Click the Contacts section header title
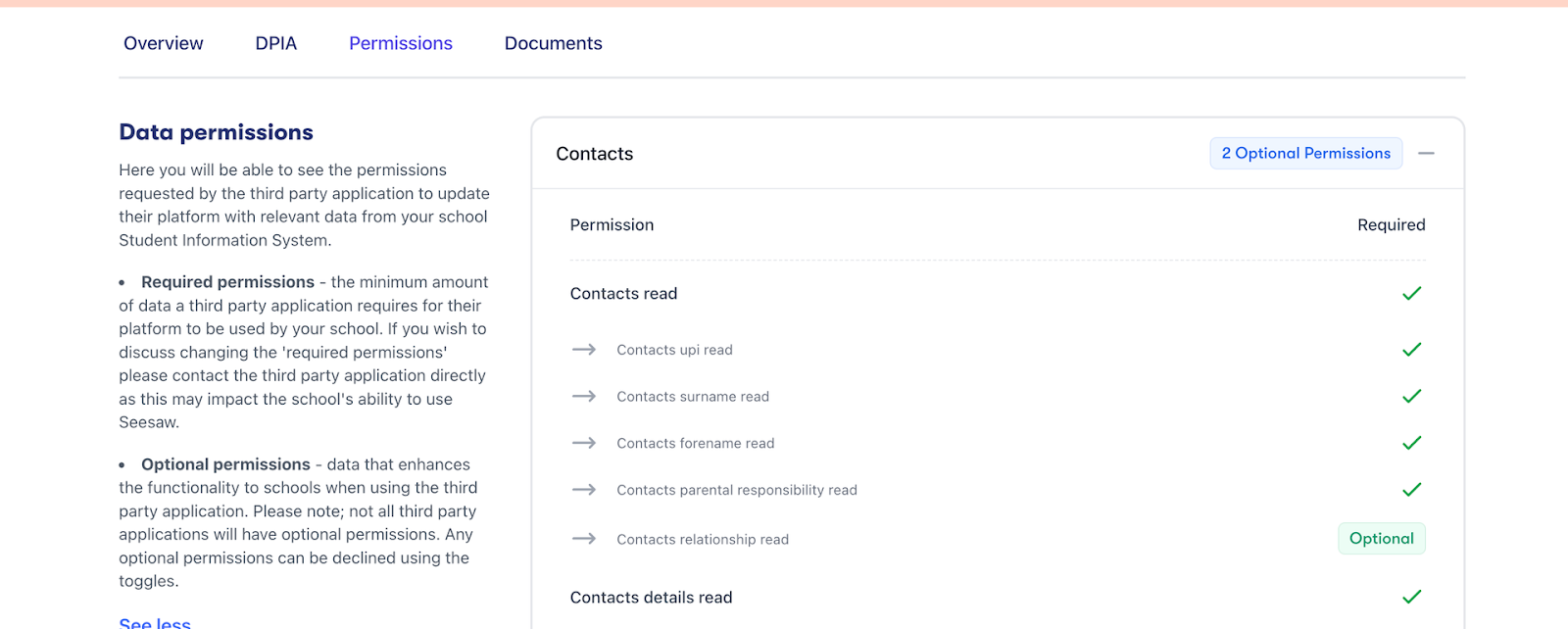1568x629 pixels. [x=595, y=154]
